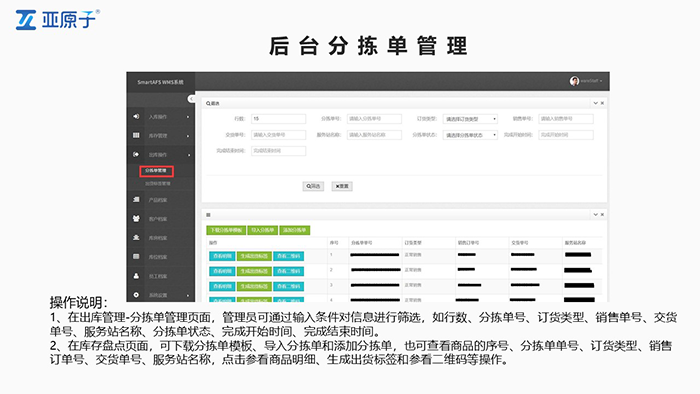
Task: Click the 入库操作 sidebar icon
Action: 136,116
